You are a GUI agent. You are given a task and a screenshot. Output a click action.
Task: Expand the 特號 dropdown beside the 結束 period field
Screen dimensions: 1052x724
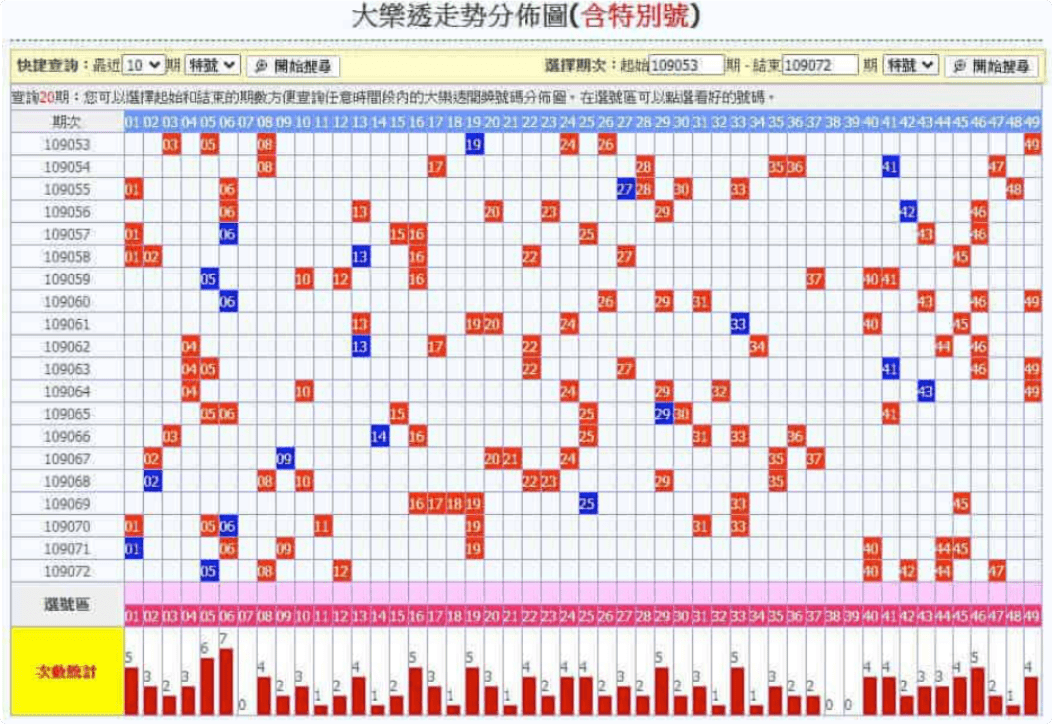tap(911, 65)
